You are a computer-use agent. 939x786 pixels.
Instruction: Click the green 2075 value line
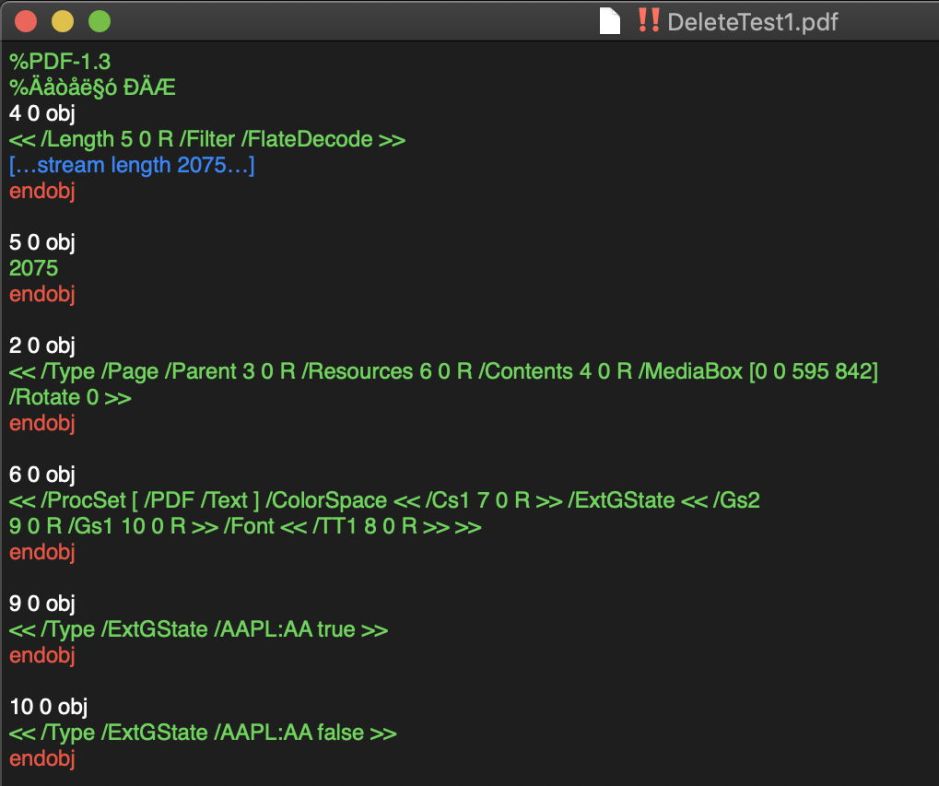tap(34, 268)
